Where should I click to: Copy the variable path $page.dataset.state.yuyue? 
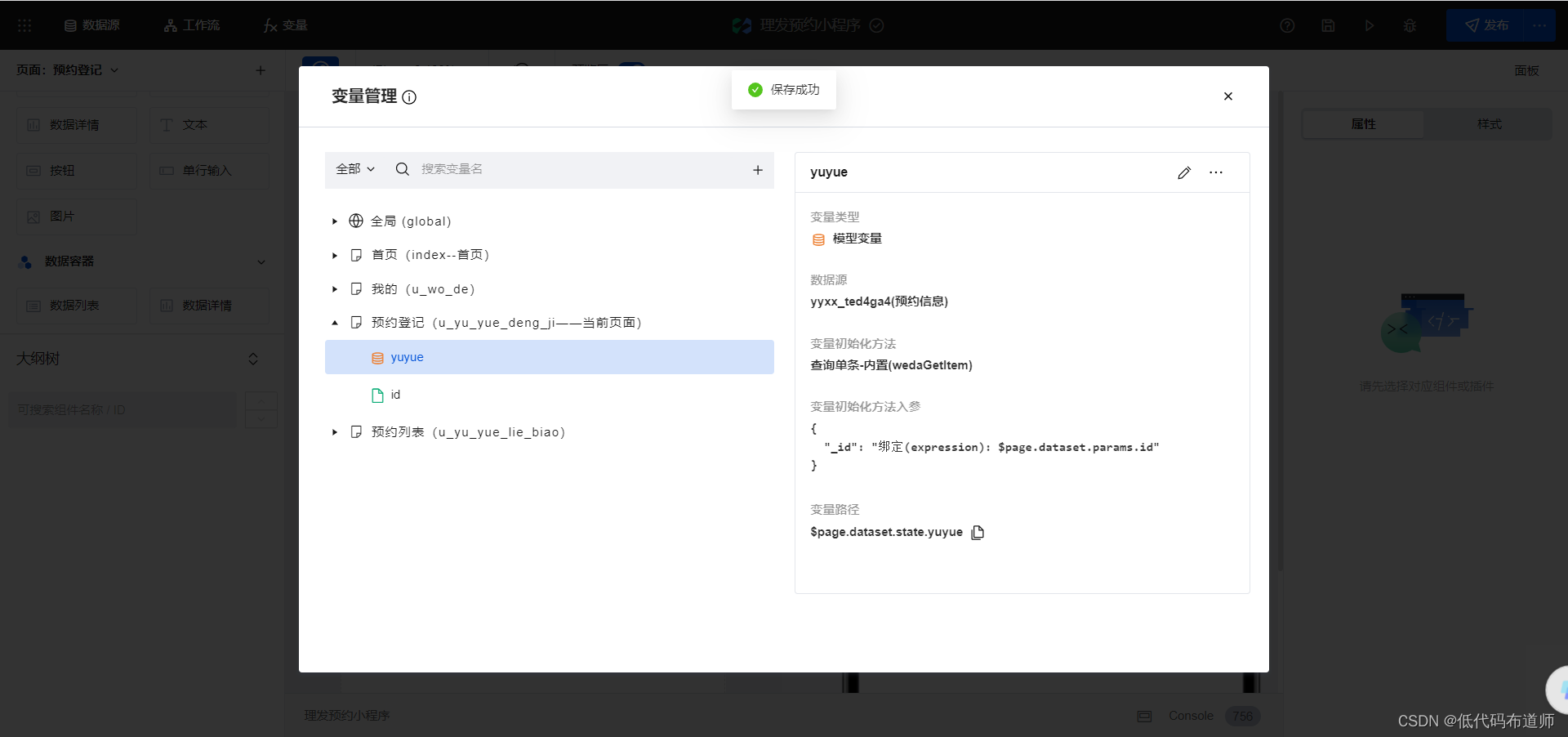pyautogui.click(x=978, y=532)
